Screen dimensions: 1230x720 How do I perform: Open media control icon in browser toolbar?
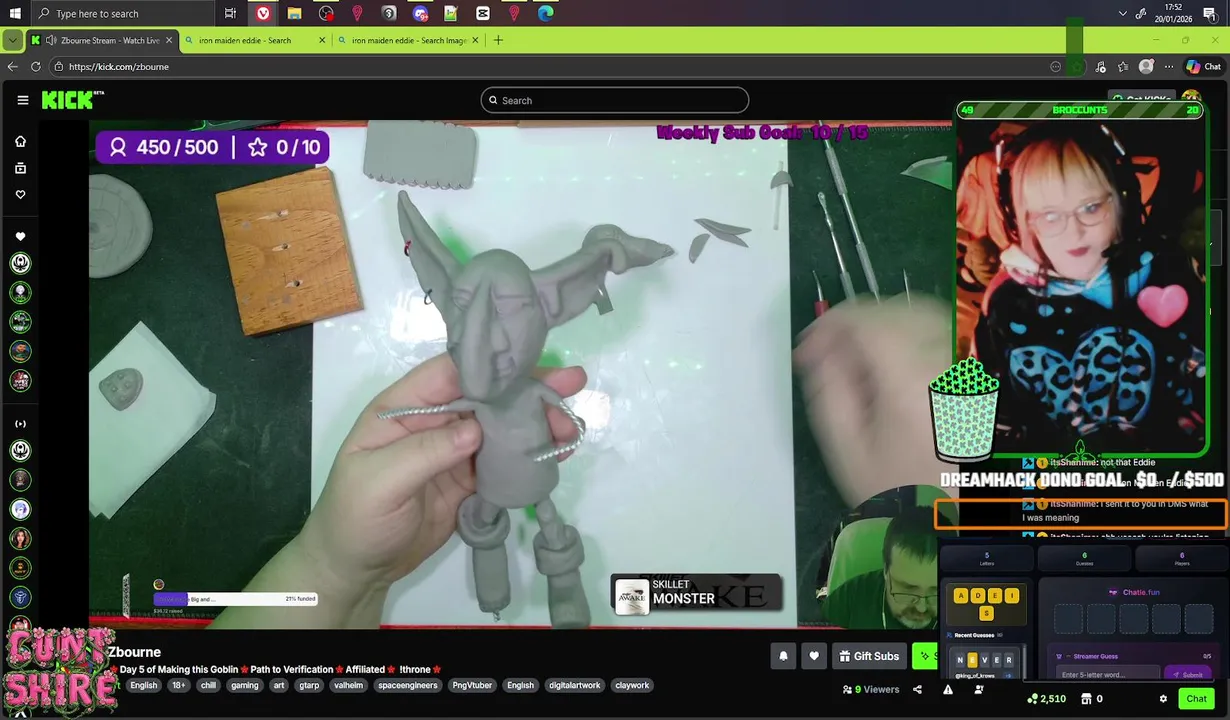pos(1101,67)
